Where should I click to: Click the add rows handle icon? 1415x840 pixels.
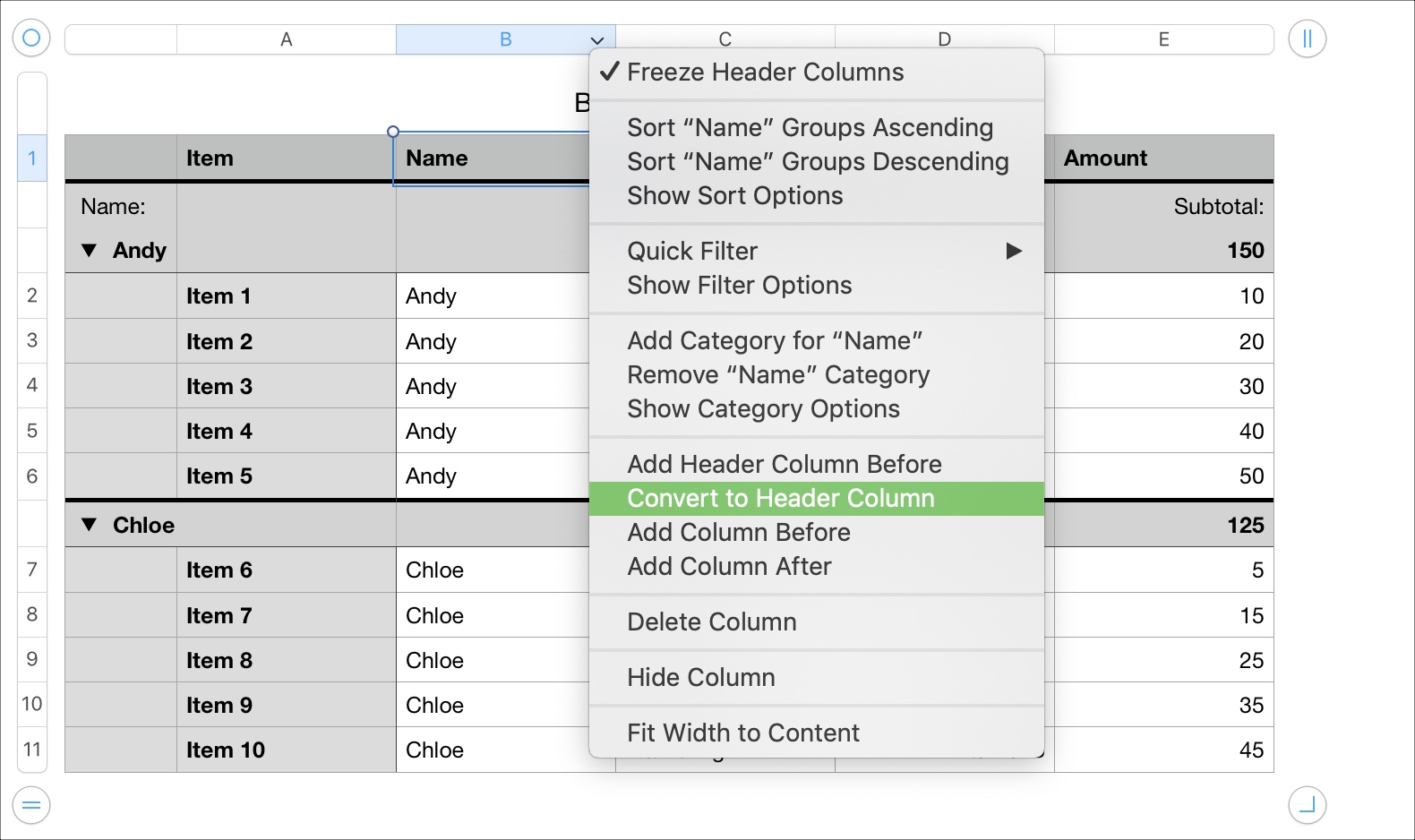(31, 805)
